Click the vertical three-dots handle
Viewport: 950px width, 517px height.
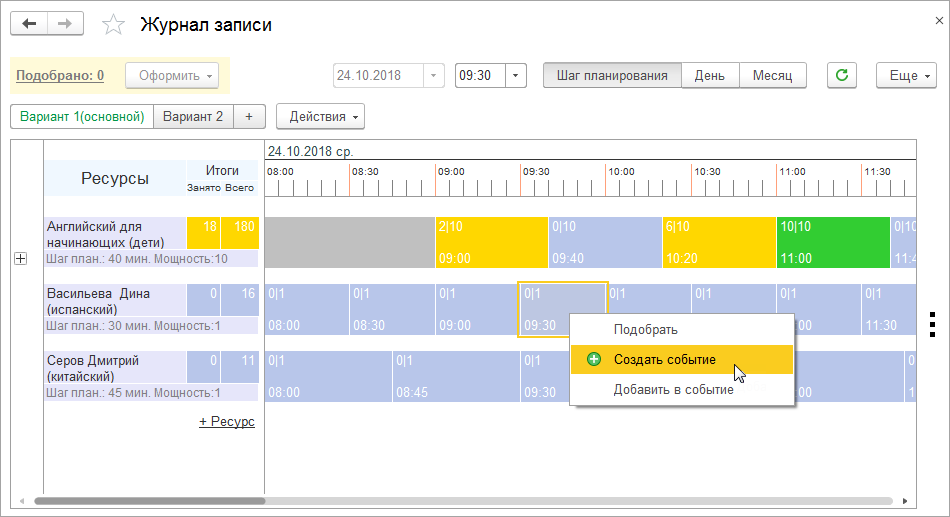pos(931,325)
